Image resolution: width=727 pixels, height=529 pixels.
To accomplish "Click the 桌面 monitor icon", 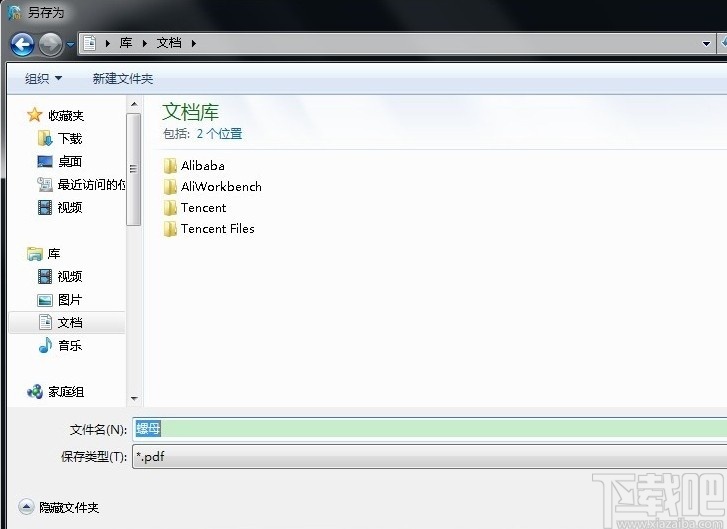I will [45, 161].
